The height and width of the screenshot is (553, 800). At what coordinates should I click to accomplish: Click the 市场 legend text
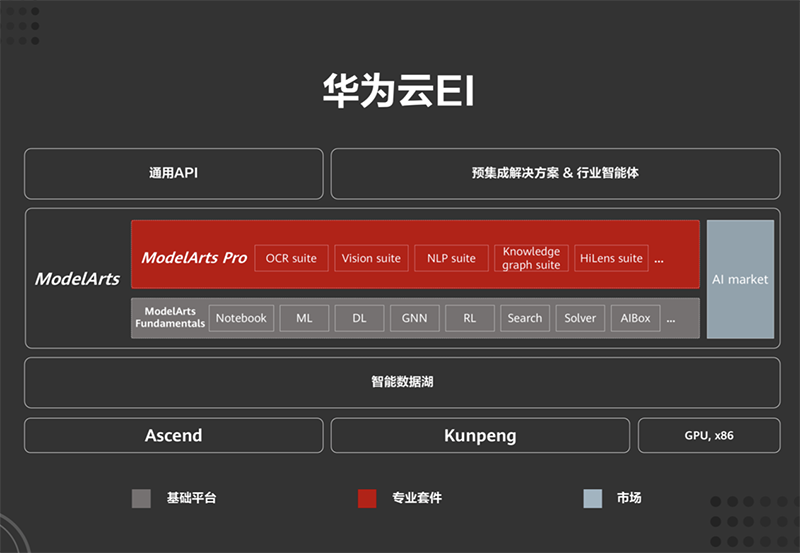[x=629, y=498]
